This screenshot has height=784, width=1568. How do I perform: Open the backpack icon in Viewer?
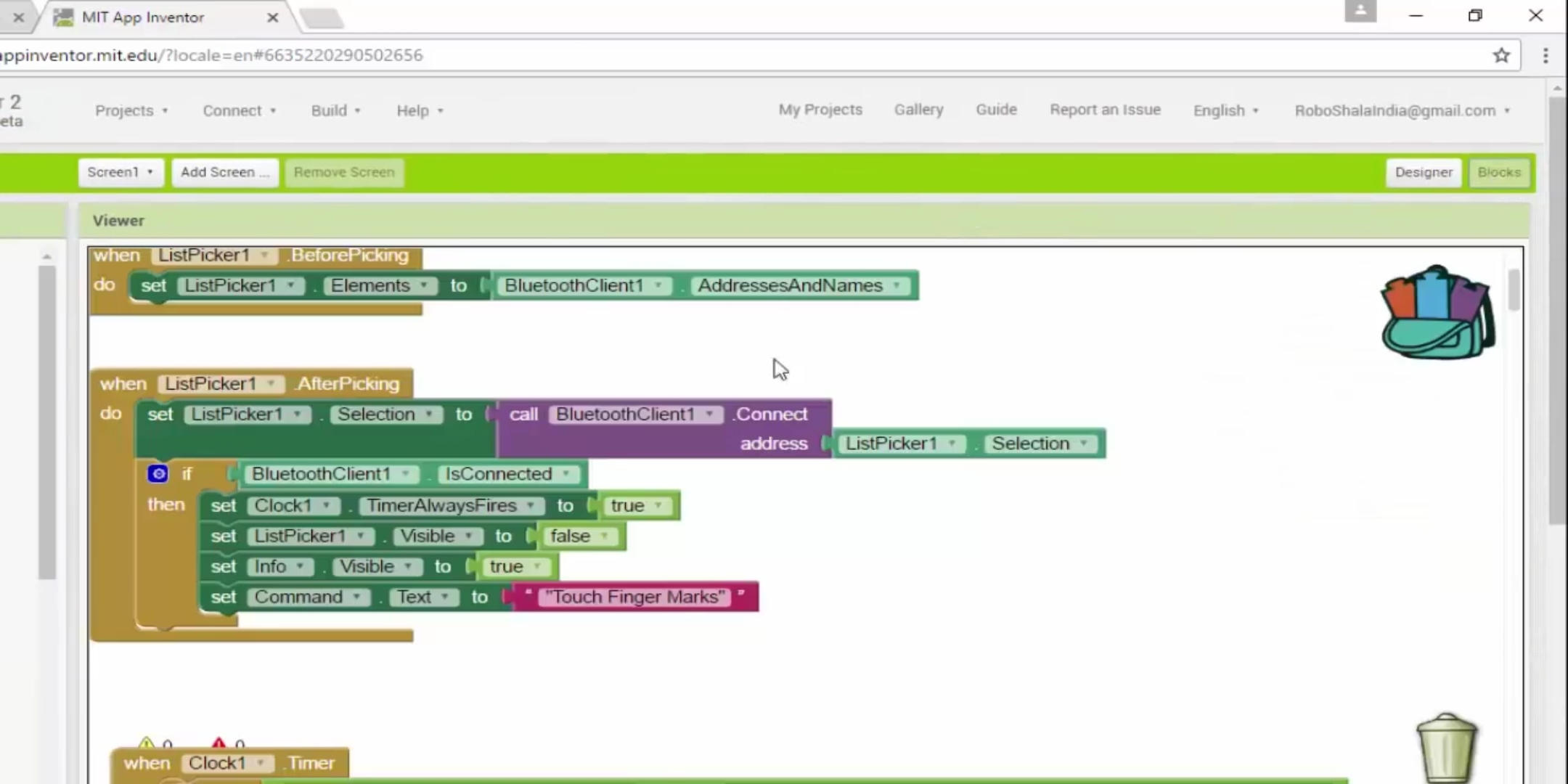coord(1437,312)
